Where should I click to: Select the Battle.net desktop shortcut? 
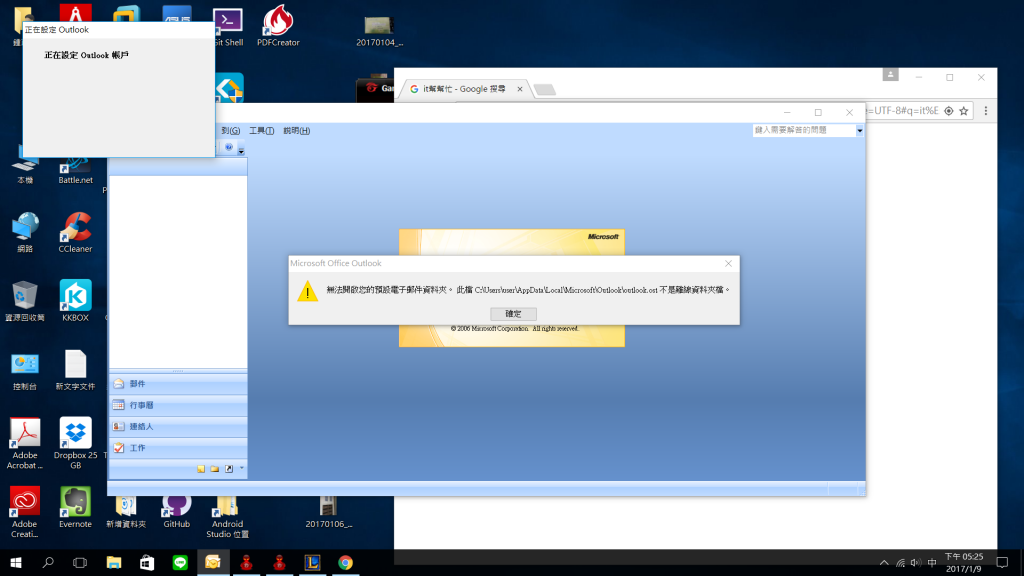click(x=76, y=171)
